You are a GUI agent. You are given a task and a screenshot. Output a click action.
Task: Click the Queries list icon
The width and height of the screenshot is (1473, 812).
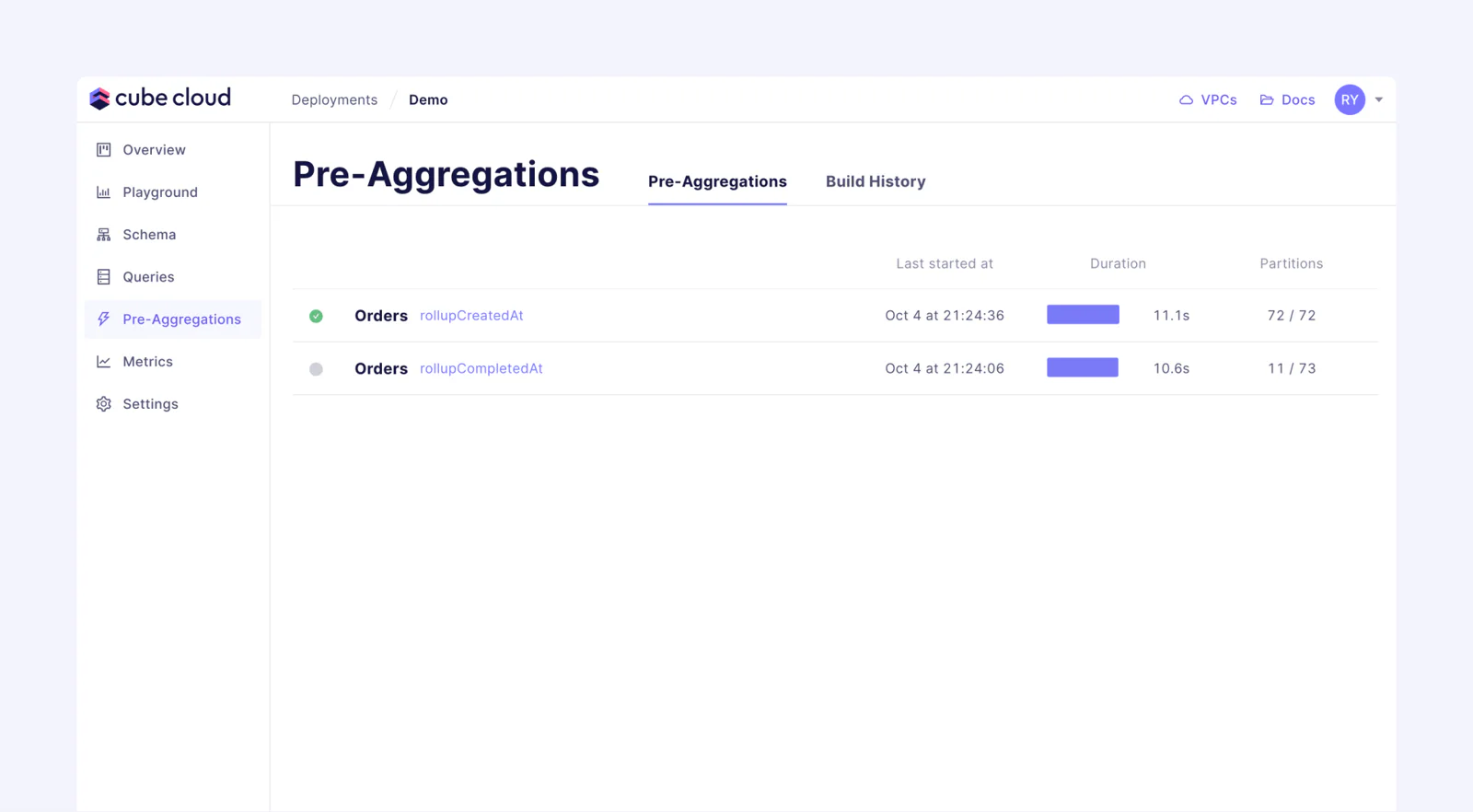pyautogui.click(x=104, y=276)
